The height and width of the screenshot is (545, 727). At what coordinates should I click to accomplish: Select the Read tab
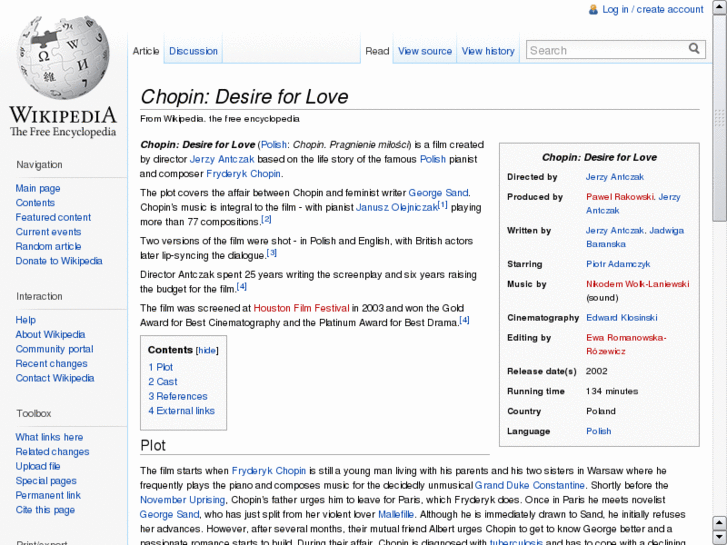point(377,51)
